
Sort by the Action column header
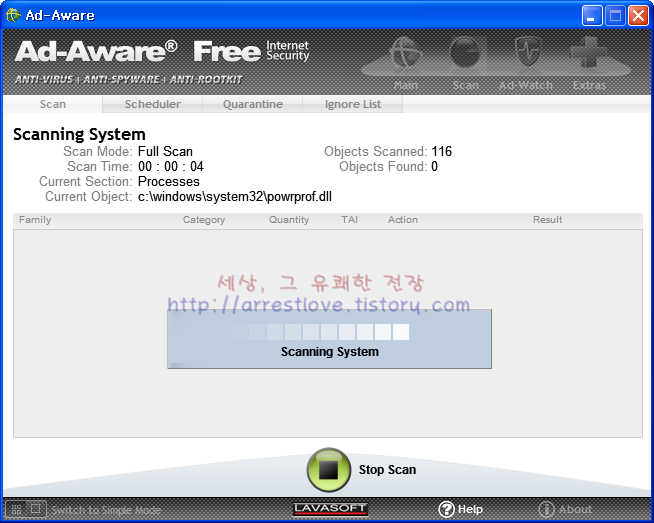(403, 220)
